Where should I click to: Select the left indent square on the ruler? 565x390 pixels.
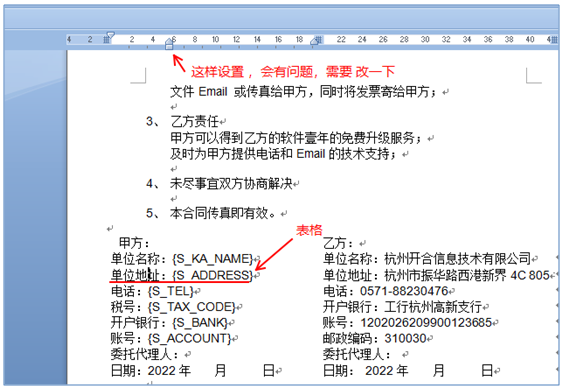coord(169,46)
